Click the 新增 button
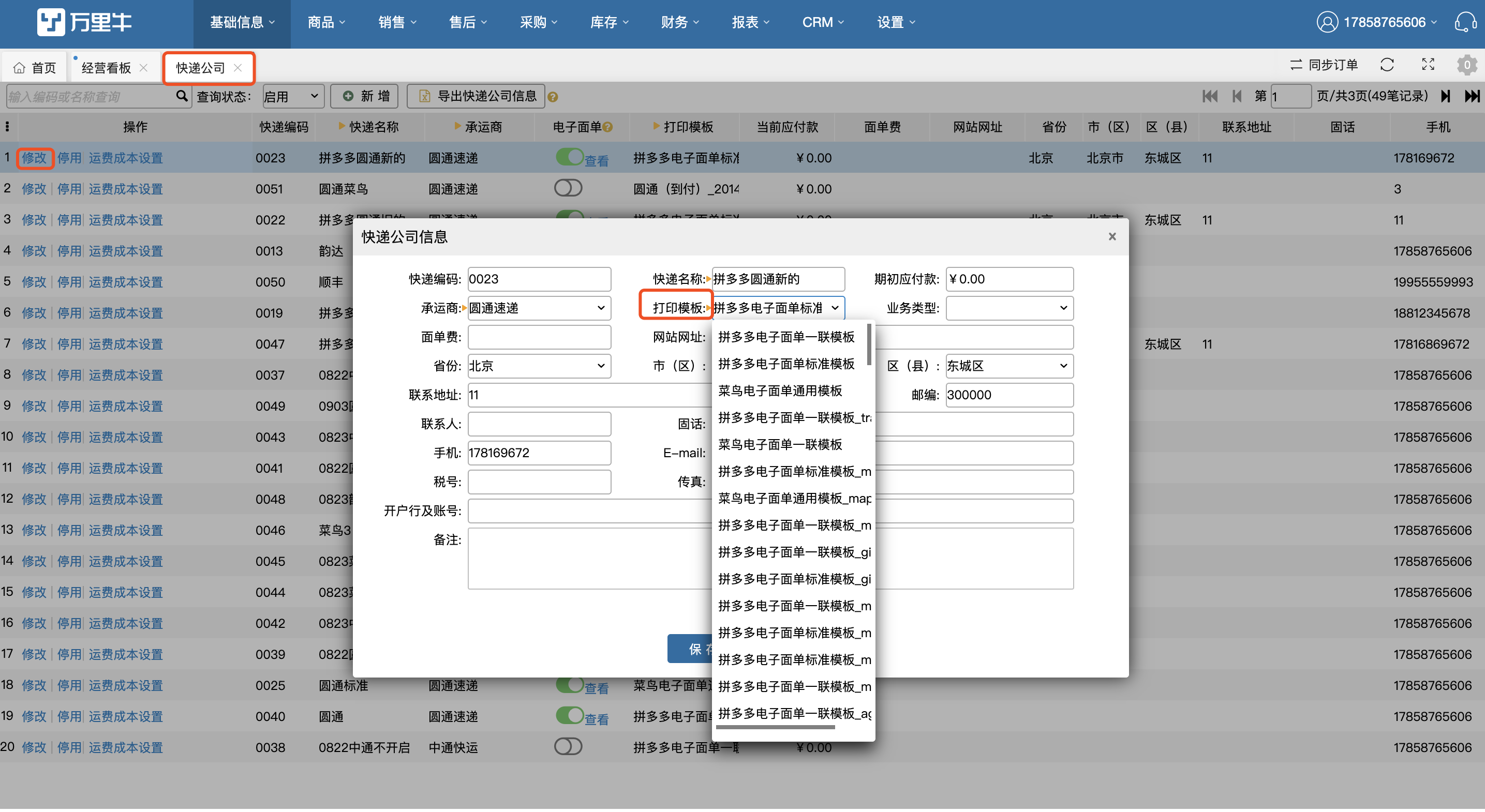This screenshot has width=1485, height=812. [x=365, y=96]
